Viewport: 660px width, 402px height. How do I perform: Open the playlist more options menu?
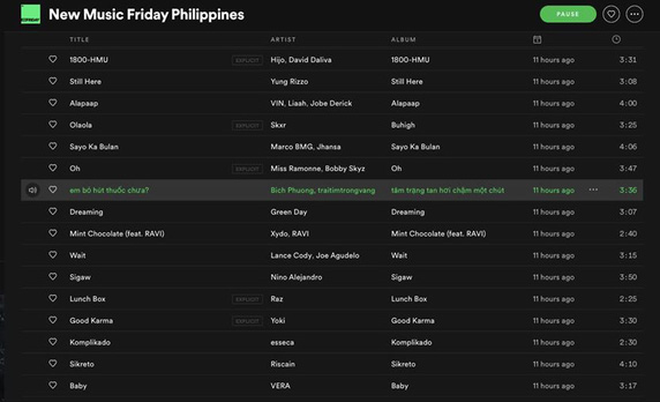point(634,14)
